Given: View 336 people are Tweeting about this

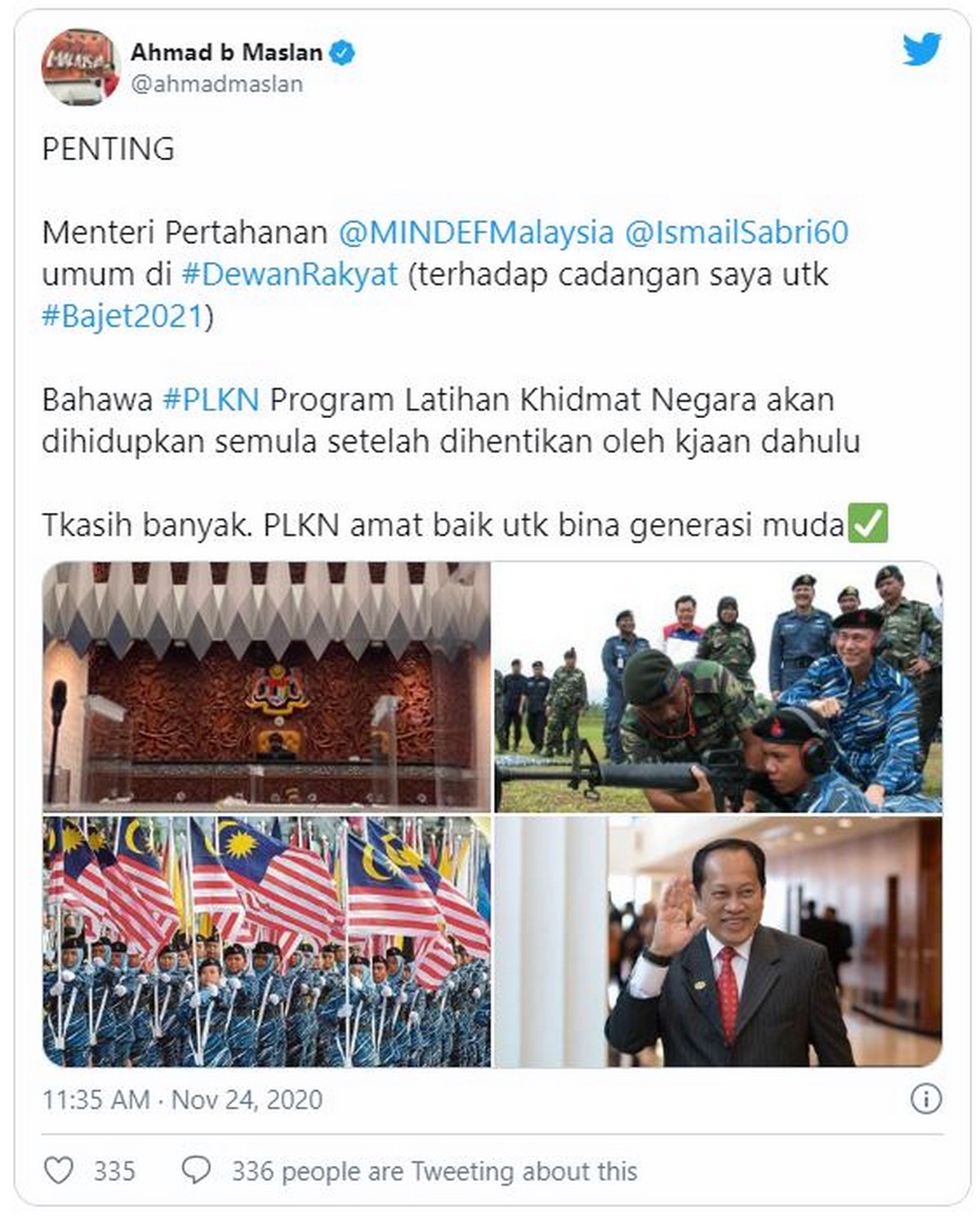Looking at the screenshot, I should pos(434,1171).
